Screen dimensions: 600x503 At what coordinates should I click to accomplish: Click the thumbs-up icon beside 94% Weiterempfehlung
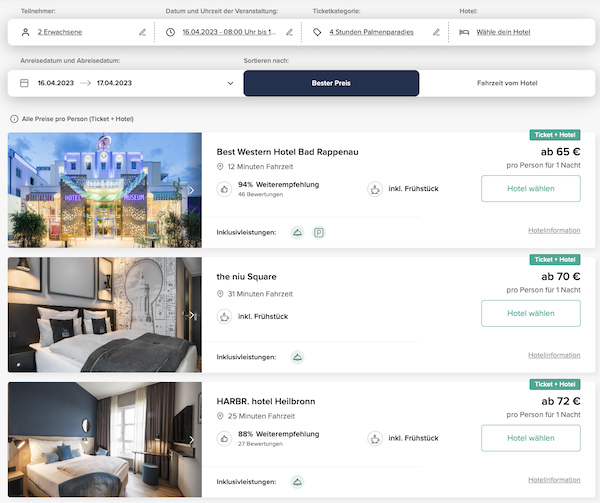click(224, 189)
